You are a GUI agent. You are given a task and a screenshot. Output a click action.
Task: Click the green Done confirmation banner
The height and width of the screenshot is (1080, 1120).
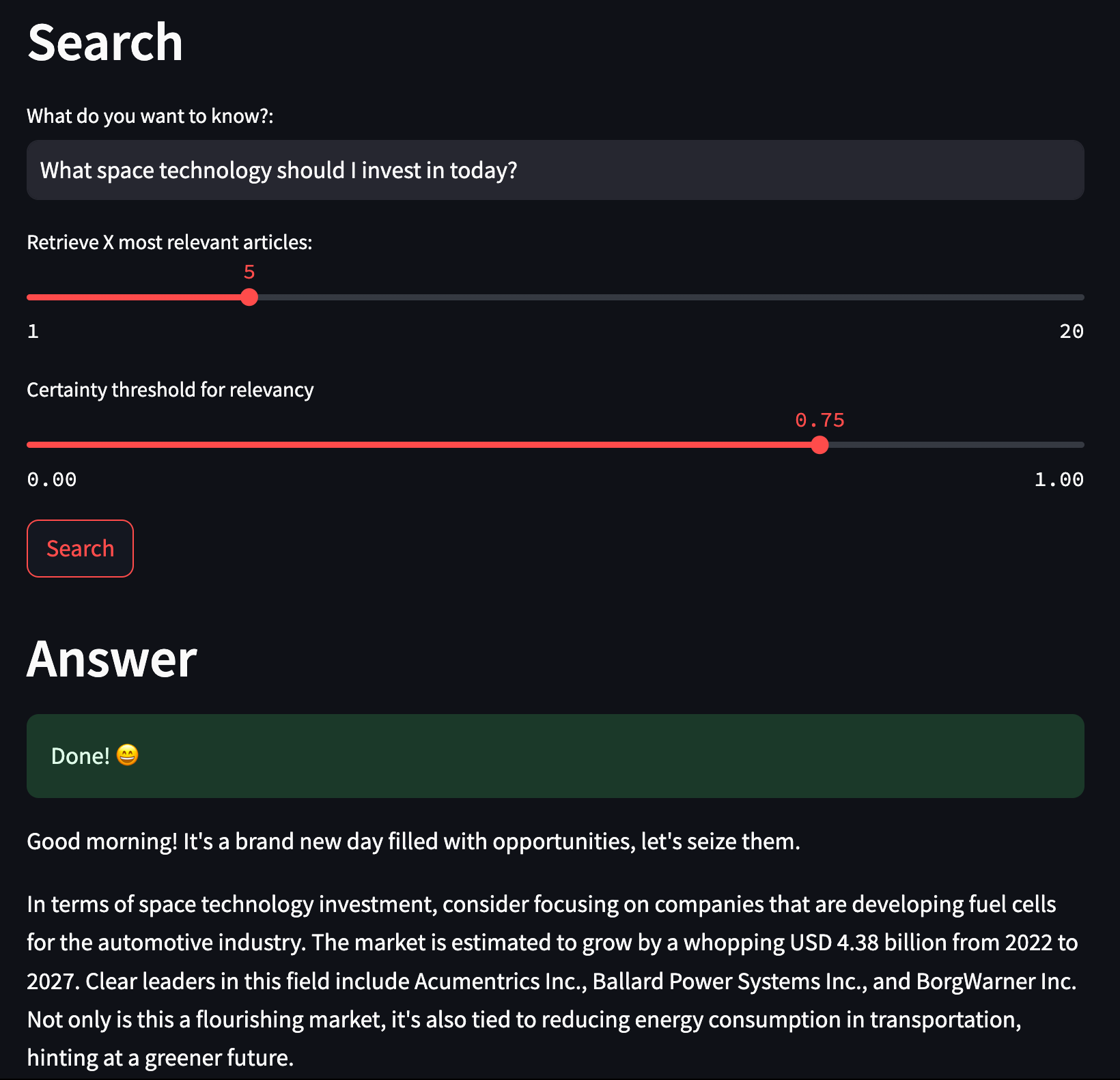(x=555, y=756)
